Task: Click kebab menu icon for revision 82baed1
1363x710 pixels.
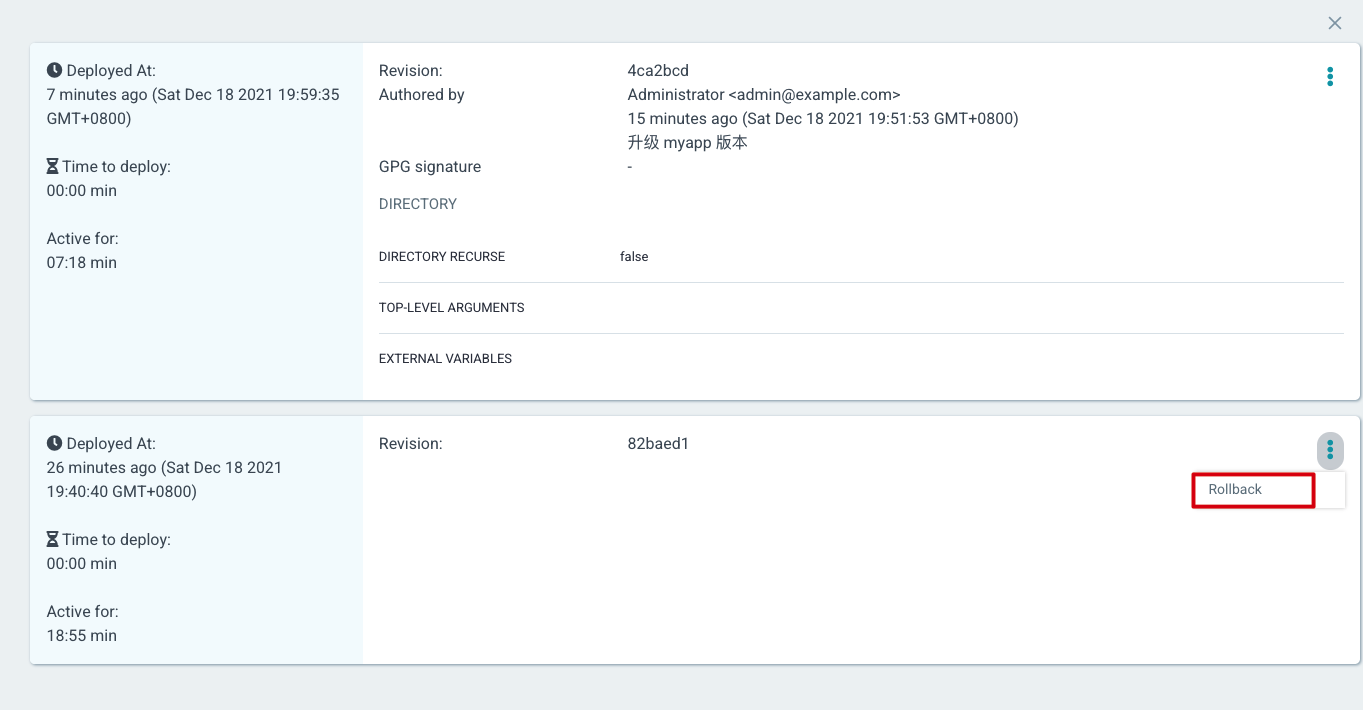Action: 1330,450
